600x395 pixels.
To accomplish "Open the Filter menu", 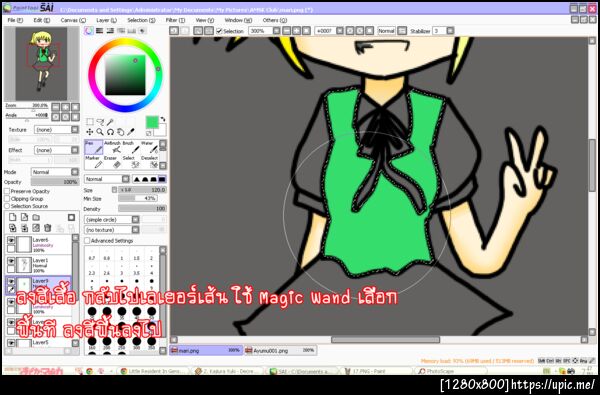I will point(176,20).
